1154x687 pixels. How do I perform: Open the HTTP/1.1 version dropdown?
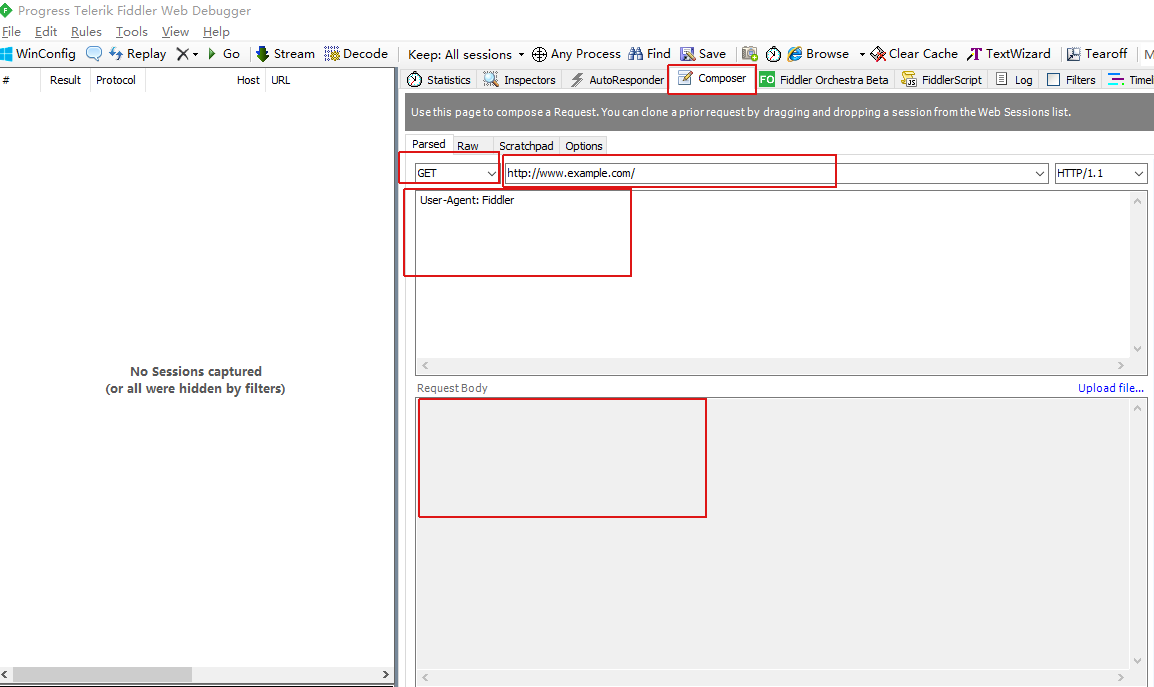tap(1100, 173)
